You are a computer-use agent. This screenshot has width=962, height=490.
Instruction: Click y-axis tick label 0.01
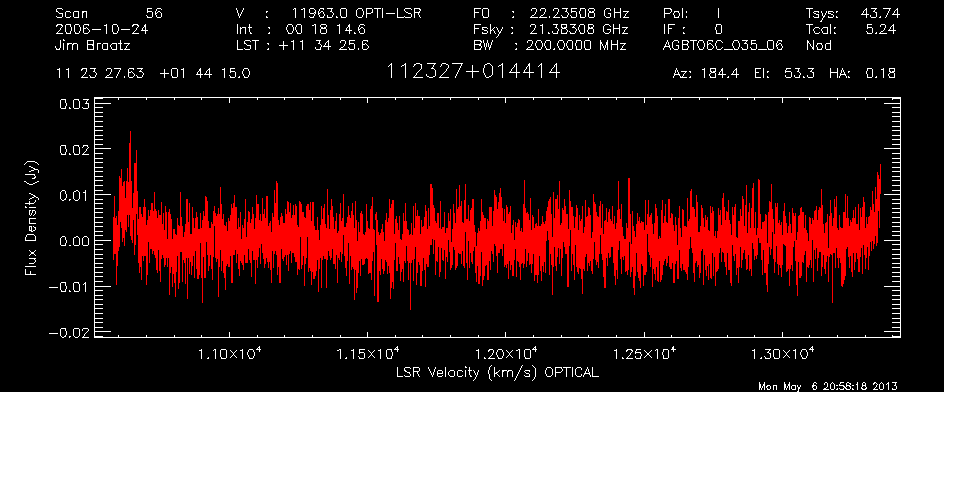tap(74, 195)
